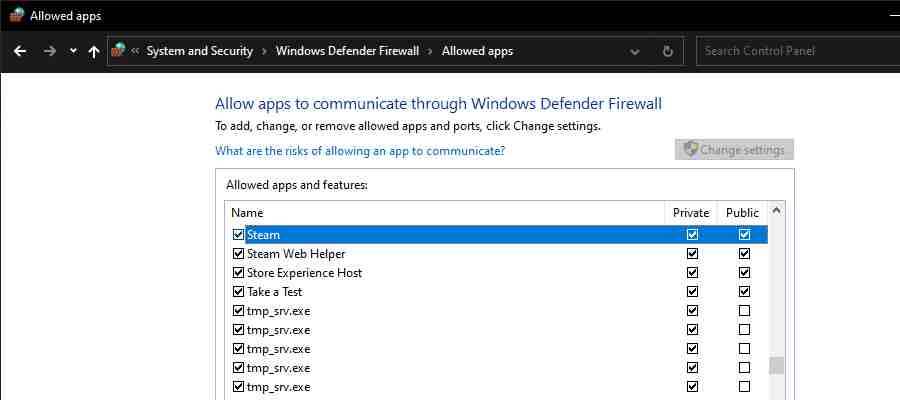Toggle Public checkbox for Steam Web Helper
This screenshot has height=400, width=900.
coord(744,253)
